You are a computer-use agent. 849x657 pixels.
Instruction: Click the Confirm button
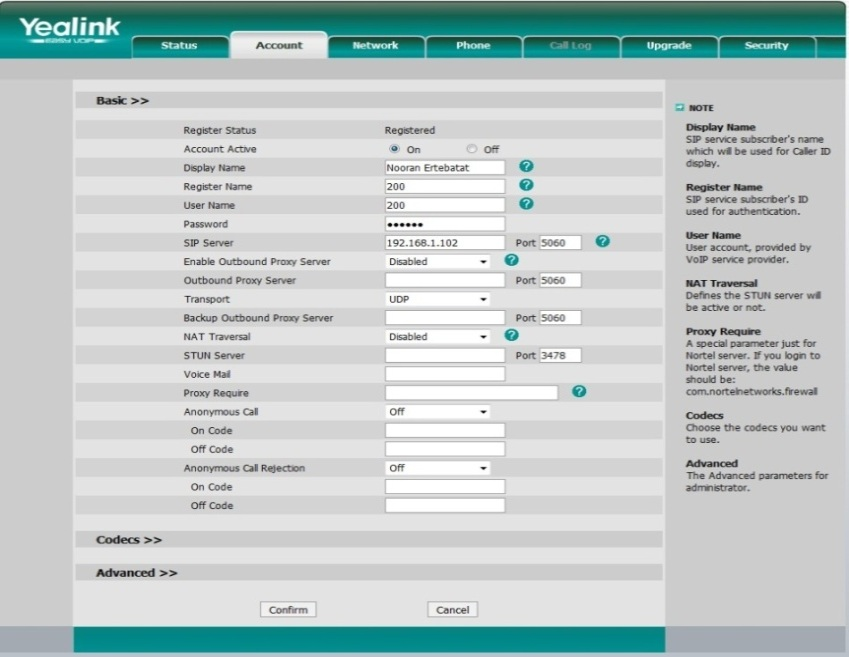(x=288, y=610)
